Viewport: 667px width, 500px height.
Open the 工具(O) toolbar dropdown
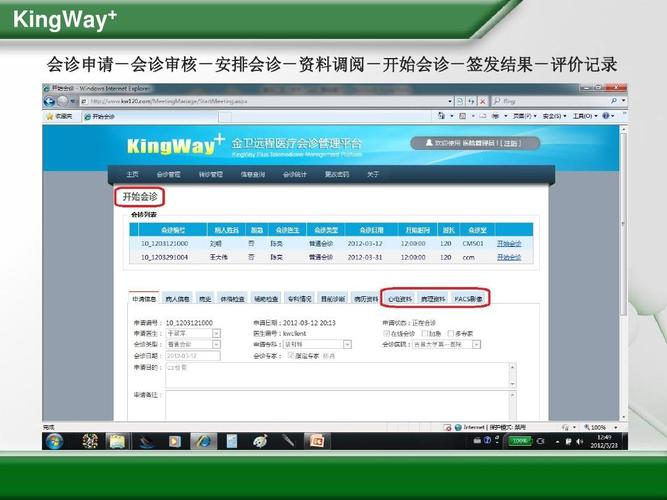tap(585, 116)
